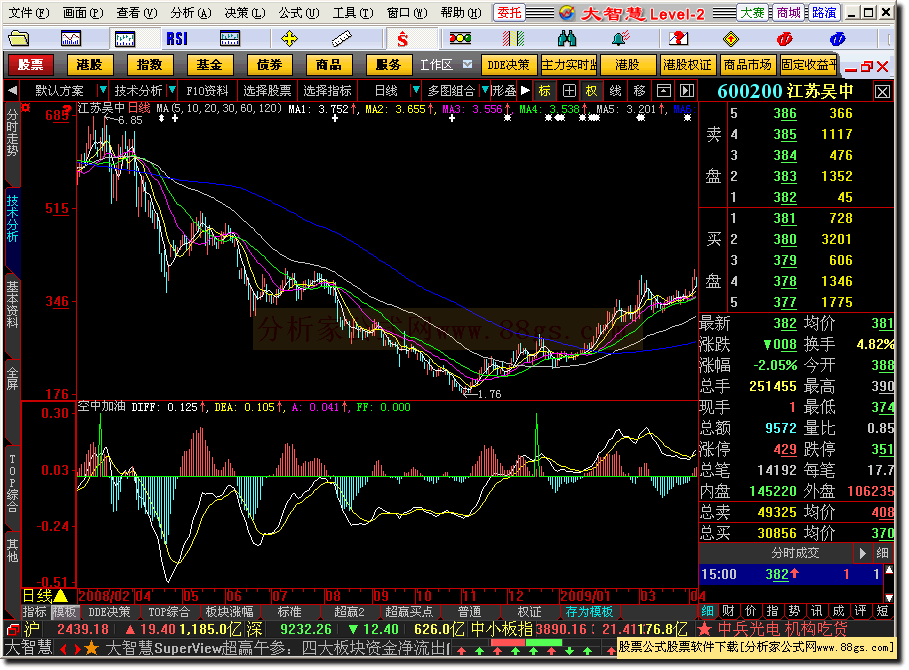Expand the 多图组合 dropdown arrow
909x670 pixels.
tap(485, 90)
